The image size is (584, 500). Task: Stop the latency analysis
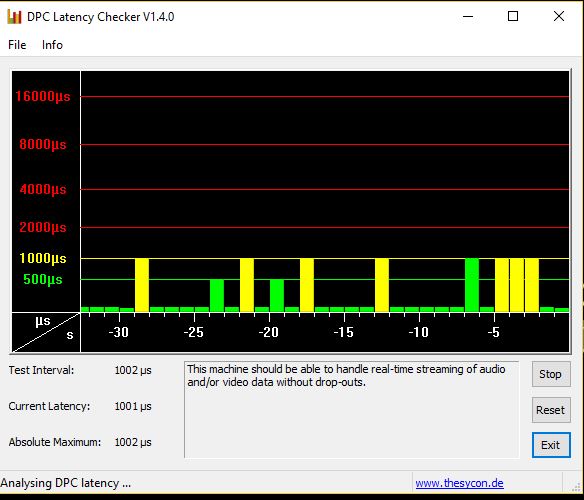click(x=551, y=374)
